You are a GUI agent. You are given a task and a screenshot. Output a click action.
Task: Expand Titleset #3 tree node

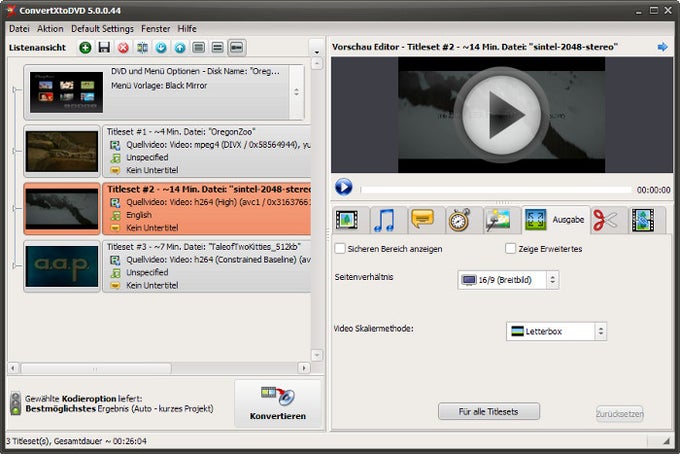pyautogui.click(x=15, y=265)
